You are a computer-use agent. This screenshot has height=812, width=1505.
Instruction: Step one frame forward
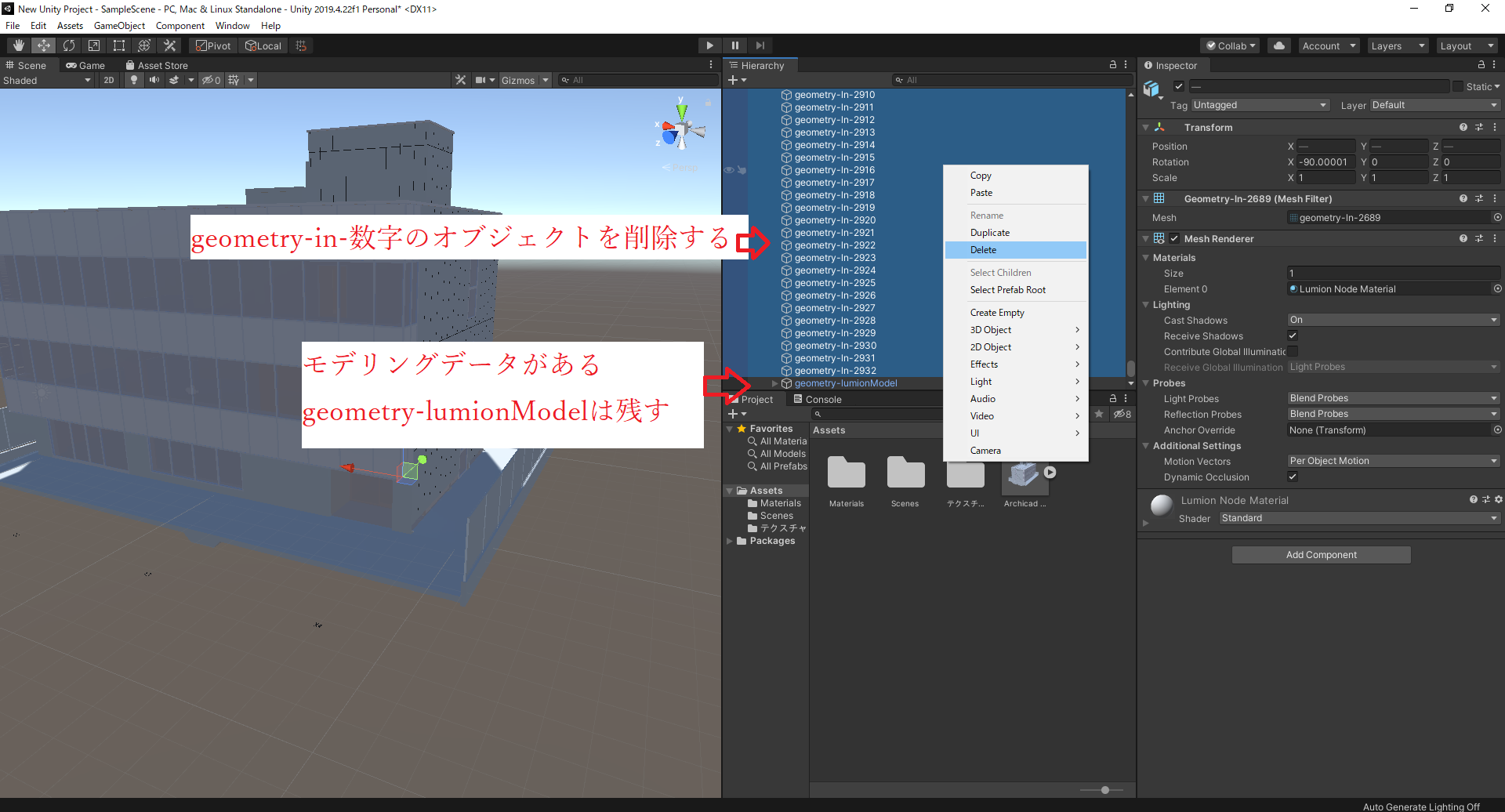760,45
